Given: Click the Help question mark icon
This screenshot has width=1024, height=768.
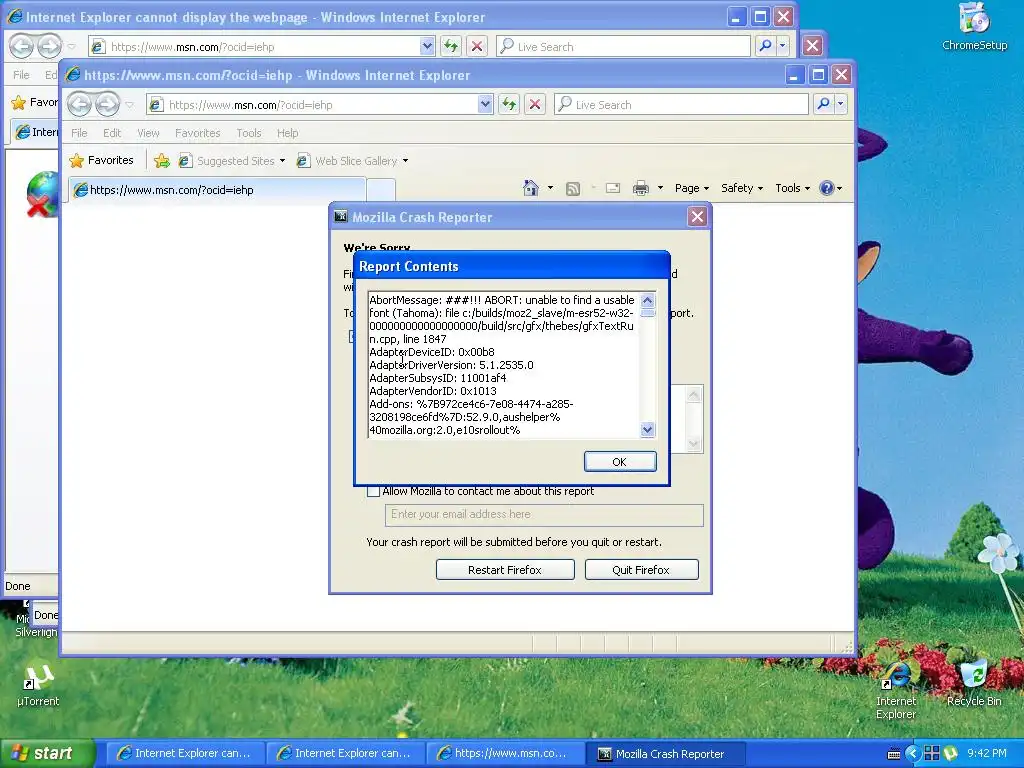Looking at the screenshot, I should coord(827,188).
